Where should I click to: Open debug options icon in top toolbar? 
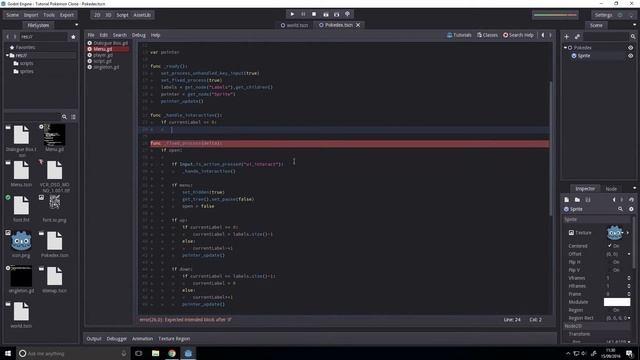tap(347, 14)
